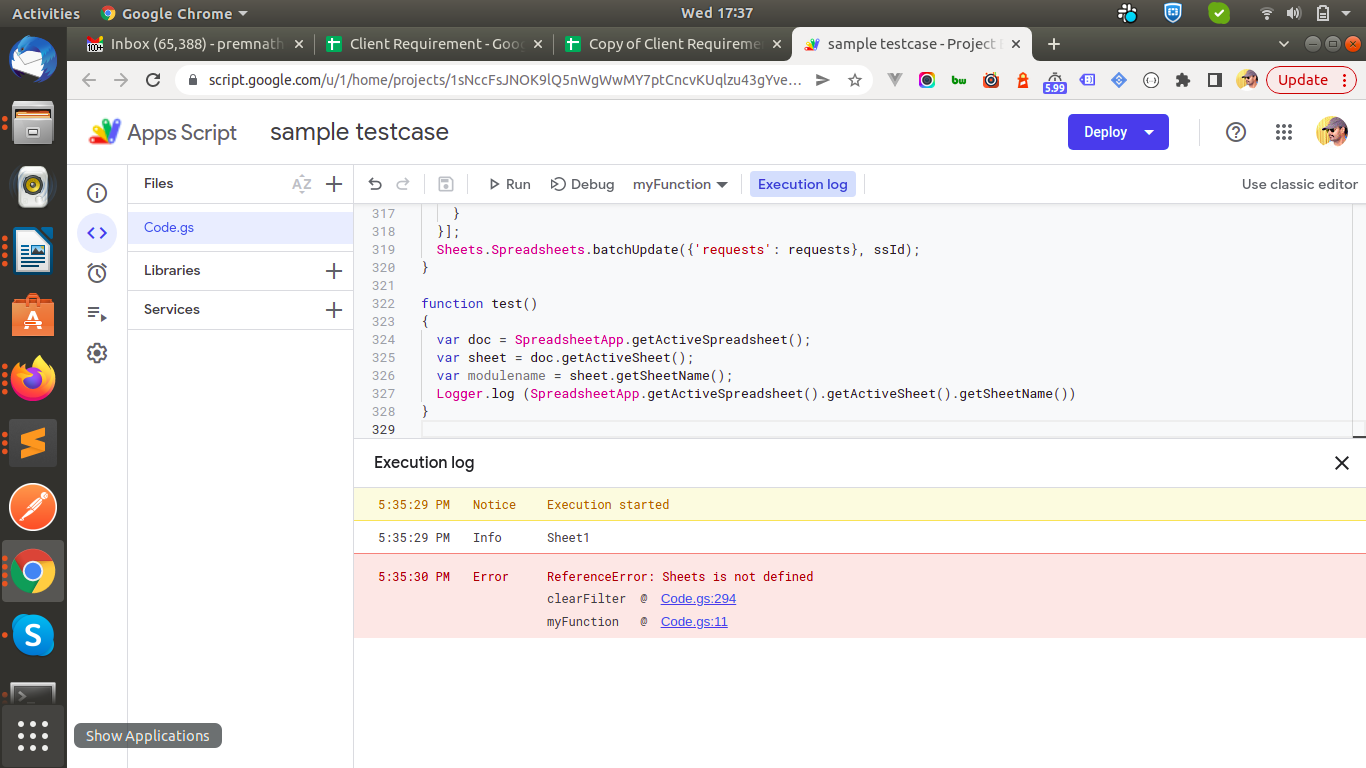Click the Libraries section label
Screen dimensions: 1366x768
[172, 271]
